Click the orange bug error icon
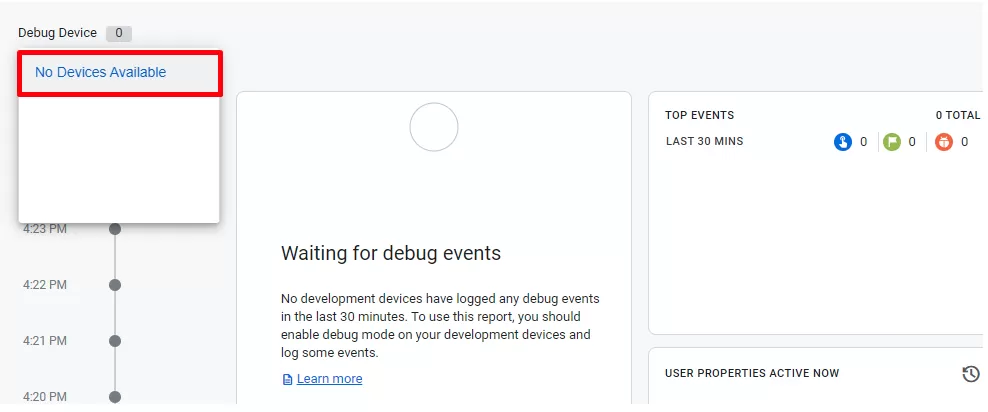This screenshot has height=412, width=988. click(944, 142)
